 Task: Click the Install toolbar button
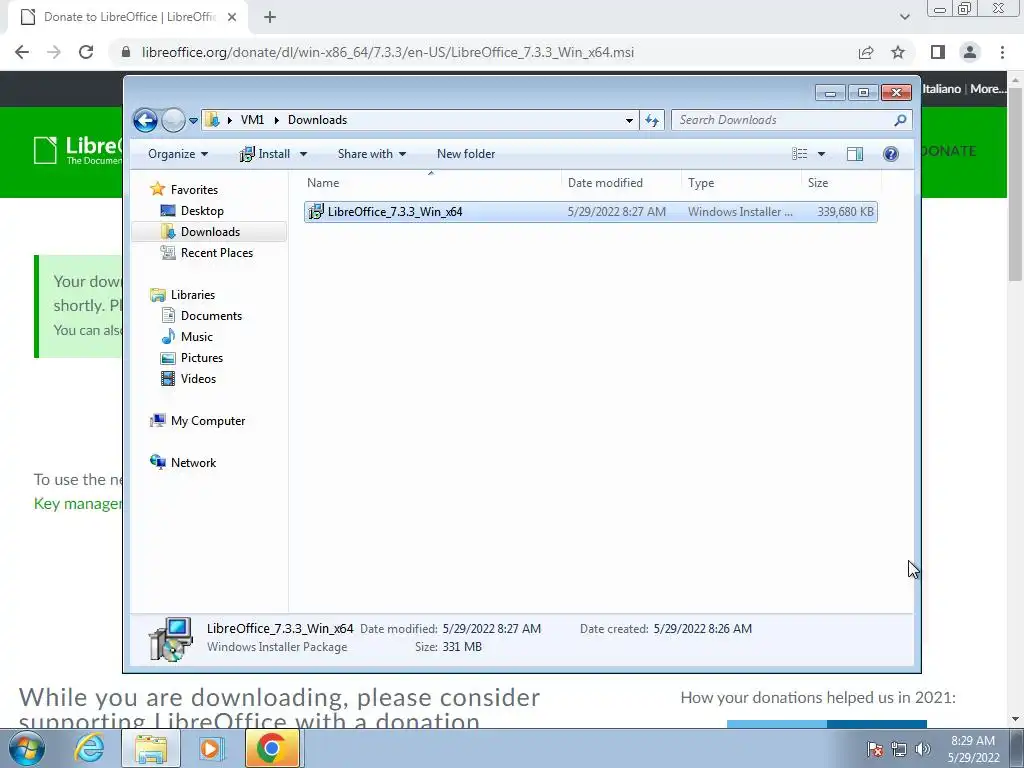tap(264, 154)
